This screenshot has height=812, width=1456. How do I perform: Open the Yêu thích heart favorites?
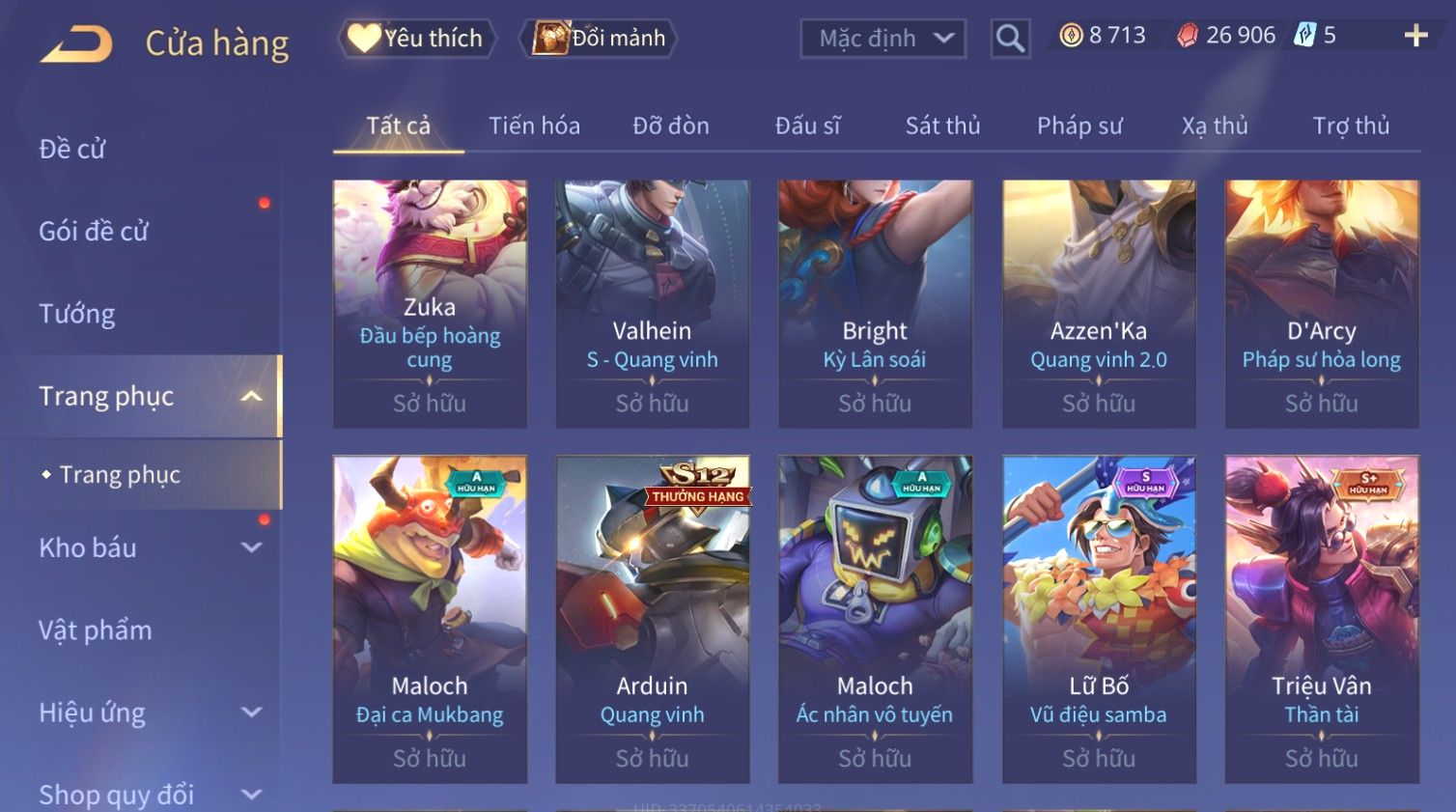pyautogui.click(x=416, y=39)
